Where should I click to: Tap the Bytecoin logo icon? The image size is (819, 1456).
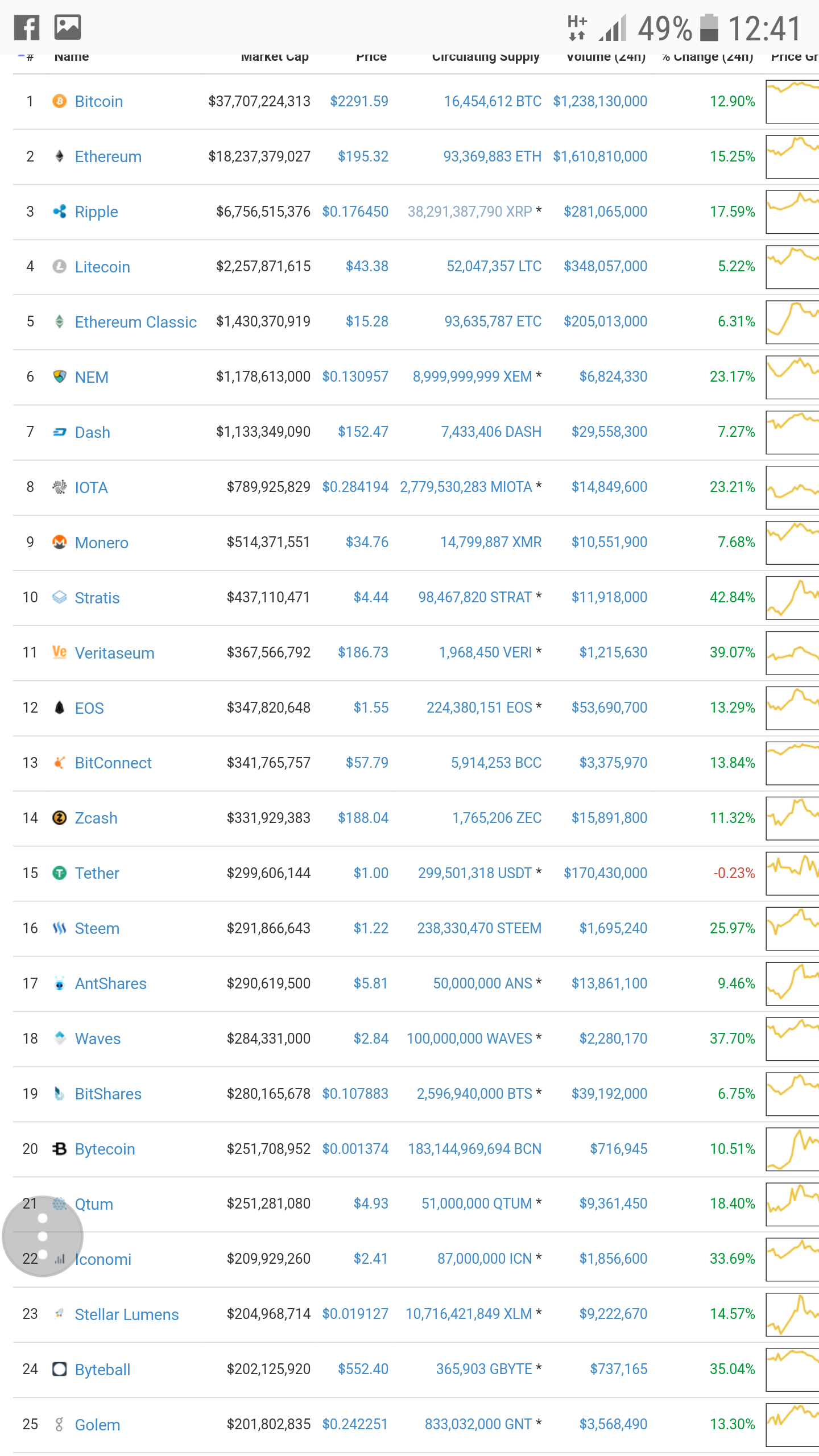(x=59, y=1149)
